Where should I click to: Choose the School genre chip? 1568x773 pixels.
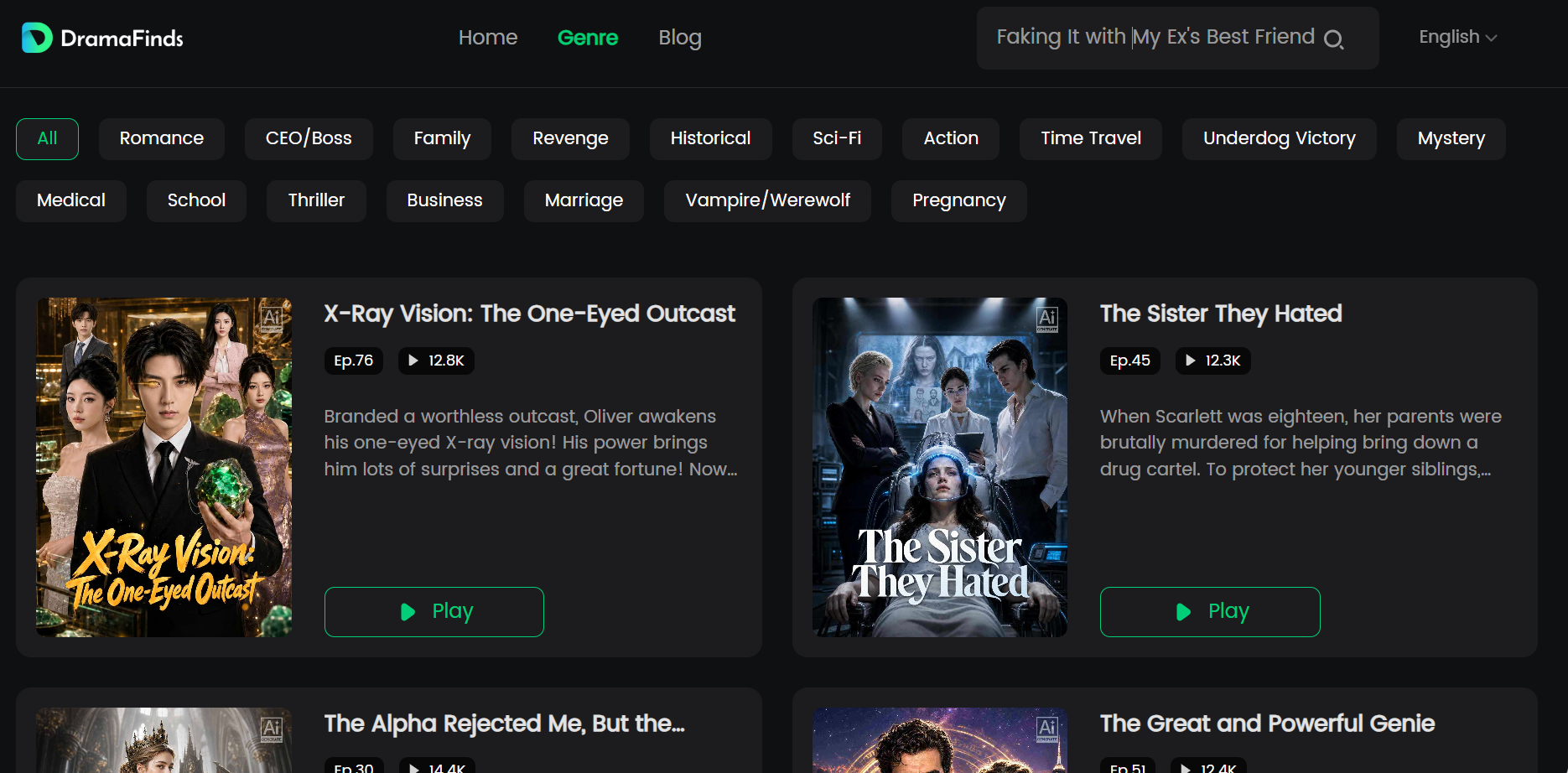[x=196, y=201]
